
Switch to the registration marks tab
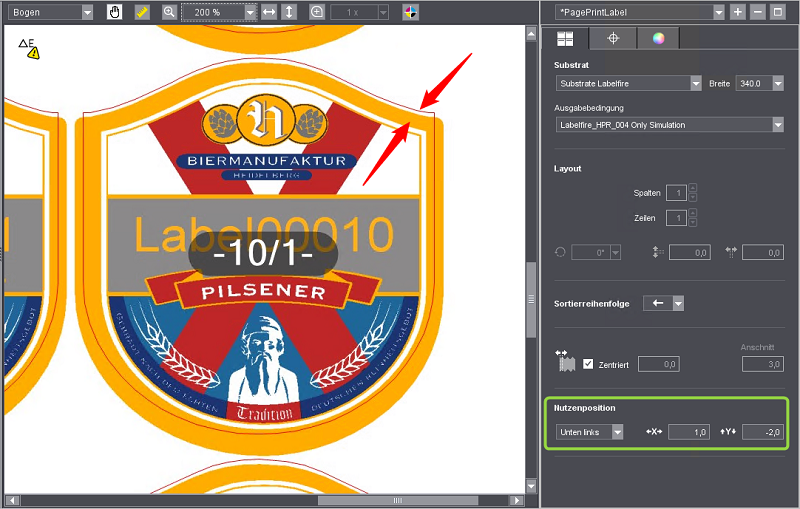pos(614,38)
